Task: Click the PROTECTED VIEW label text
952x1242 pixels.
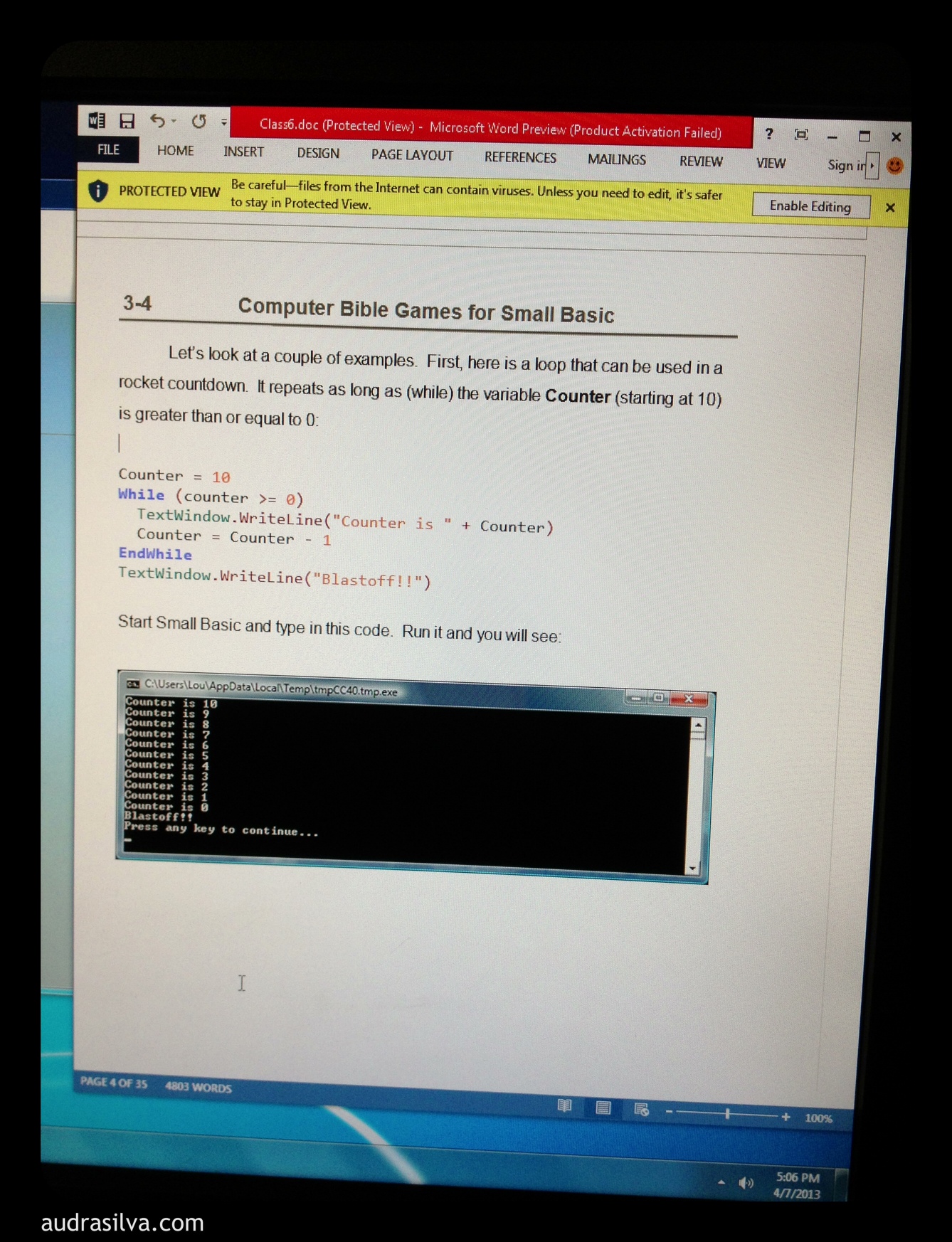Action: [x=169, y=191]
